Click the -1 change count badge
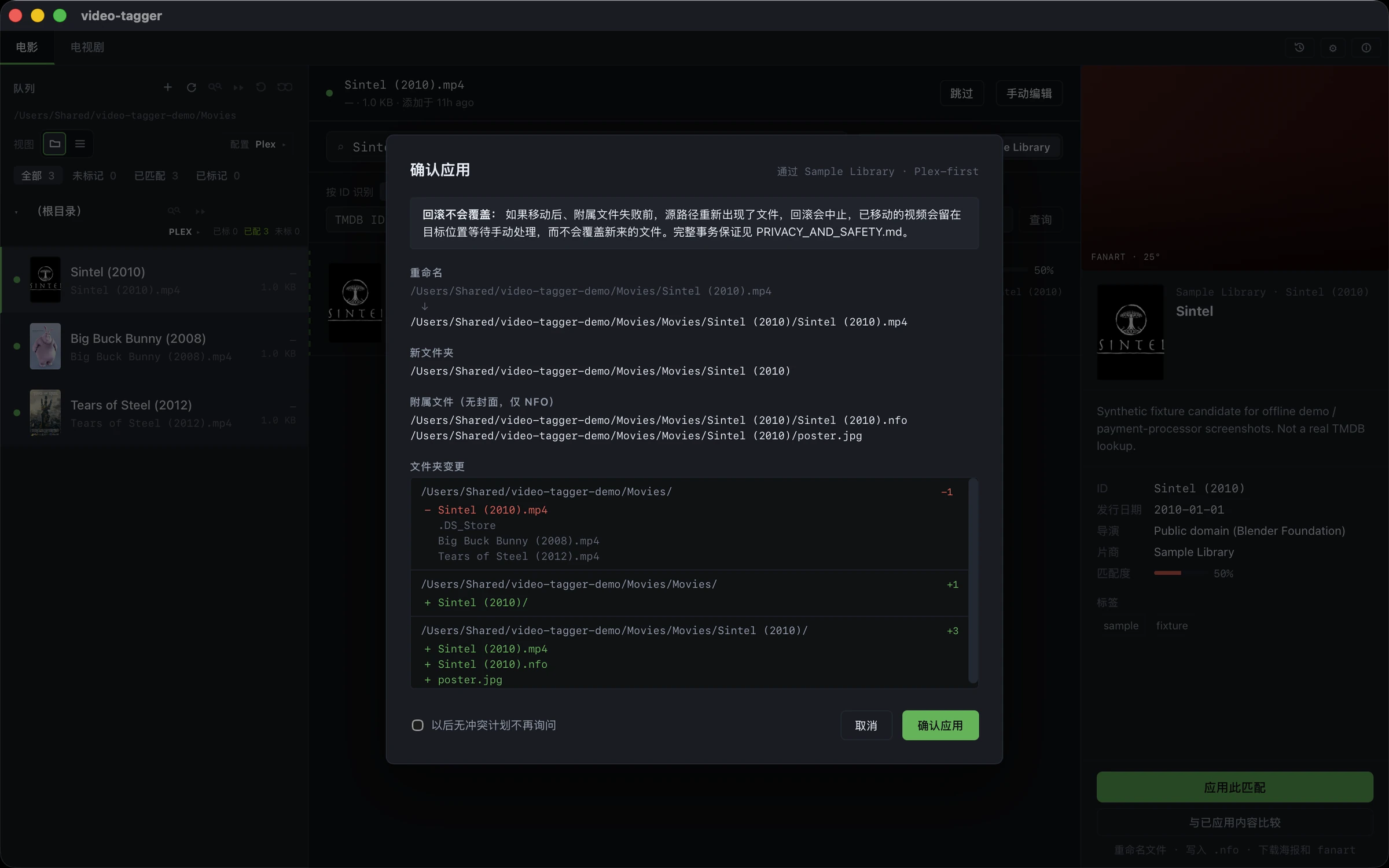Screen dimensions: 1389x868 coord(947,492)
